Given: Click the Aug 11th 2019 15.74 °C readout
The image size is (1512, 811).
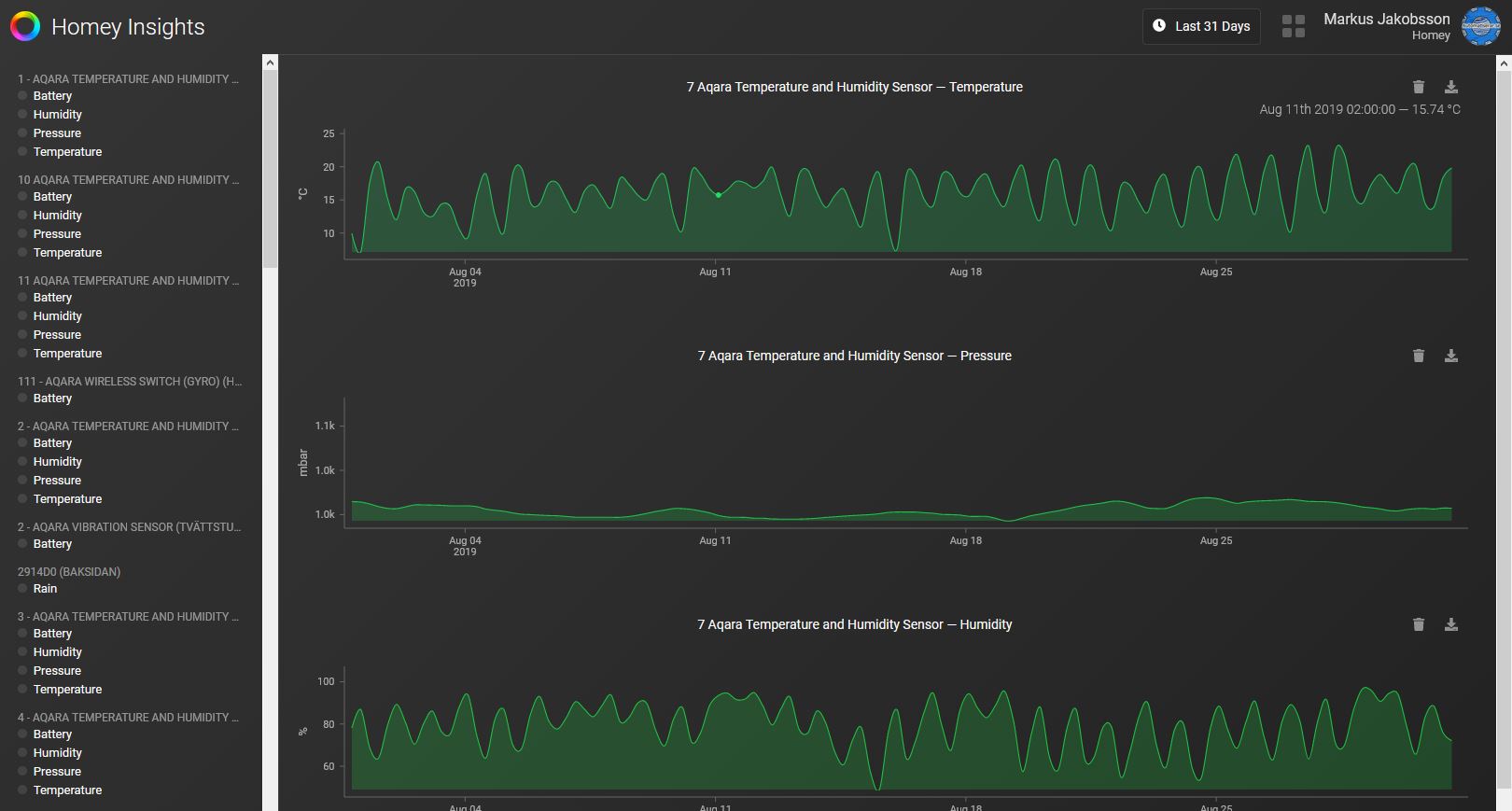Looking at the screenshot, I should (1360, 109).
